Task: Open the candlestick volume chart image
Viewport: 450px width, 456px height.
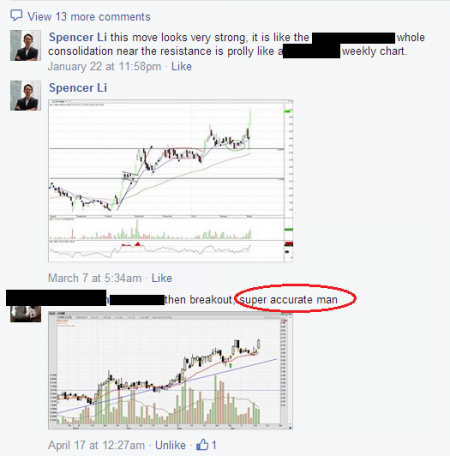Action: pos(171,370)
